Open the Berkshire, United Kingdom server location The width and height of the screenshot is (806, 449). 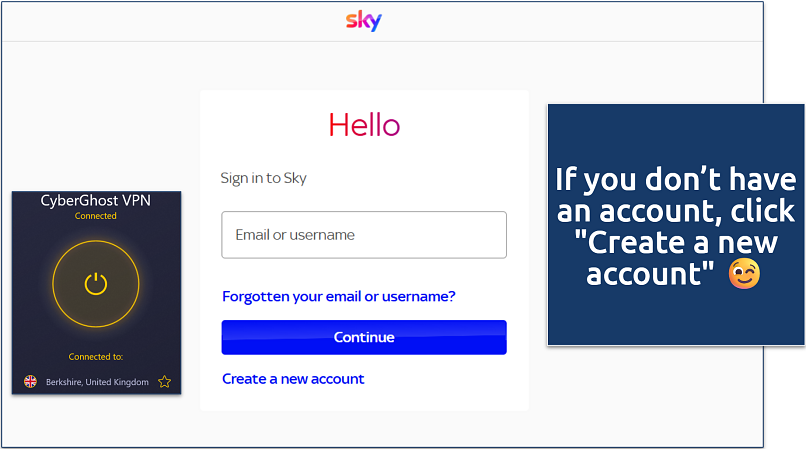tap(97, 382)
